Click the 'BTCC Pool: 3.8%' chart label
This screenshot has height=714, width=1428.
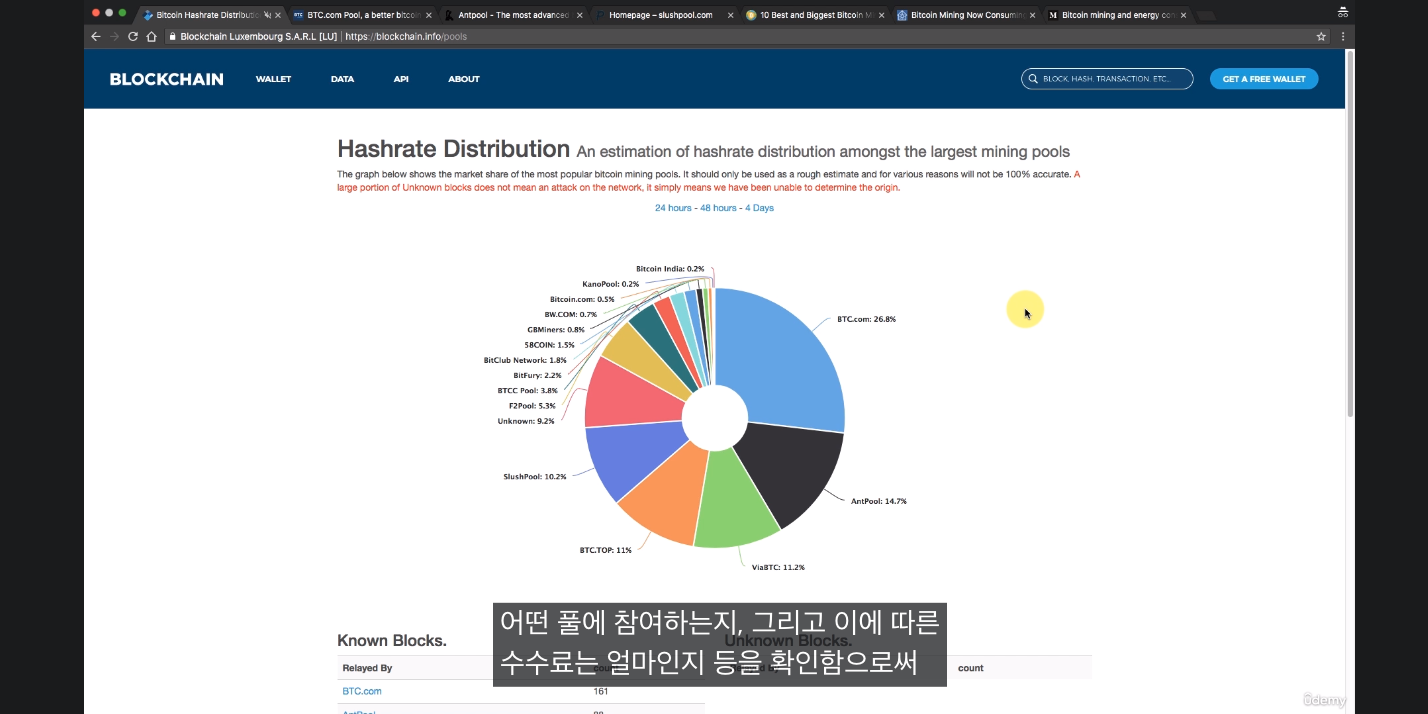[x=527, y=390]
